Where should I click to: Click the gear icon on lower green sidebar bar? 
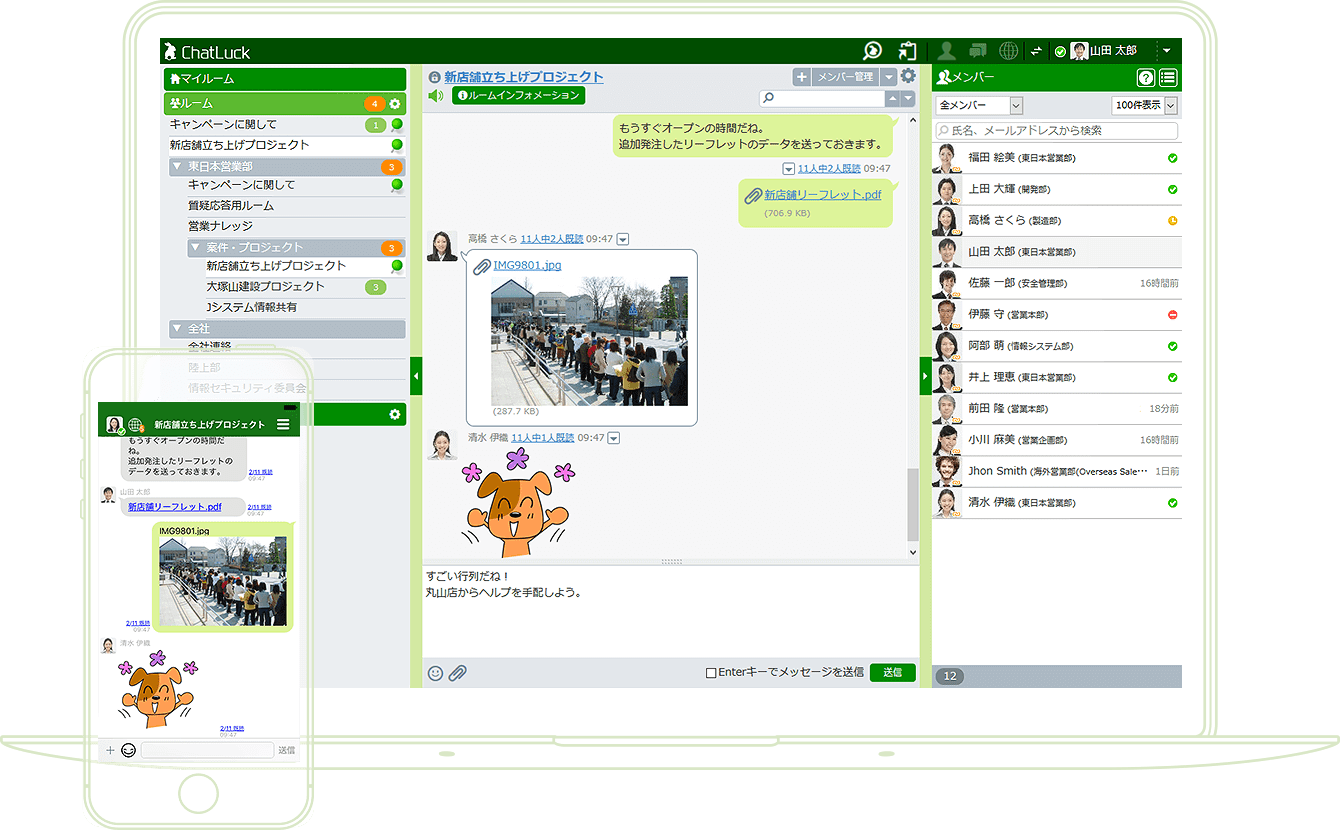point(395,414)
